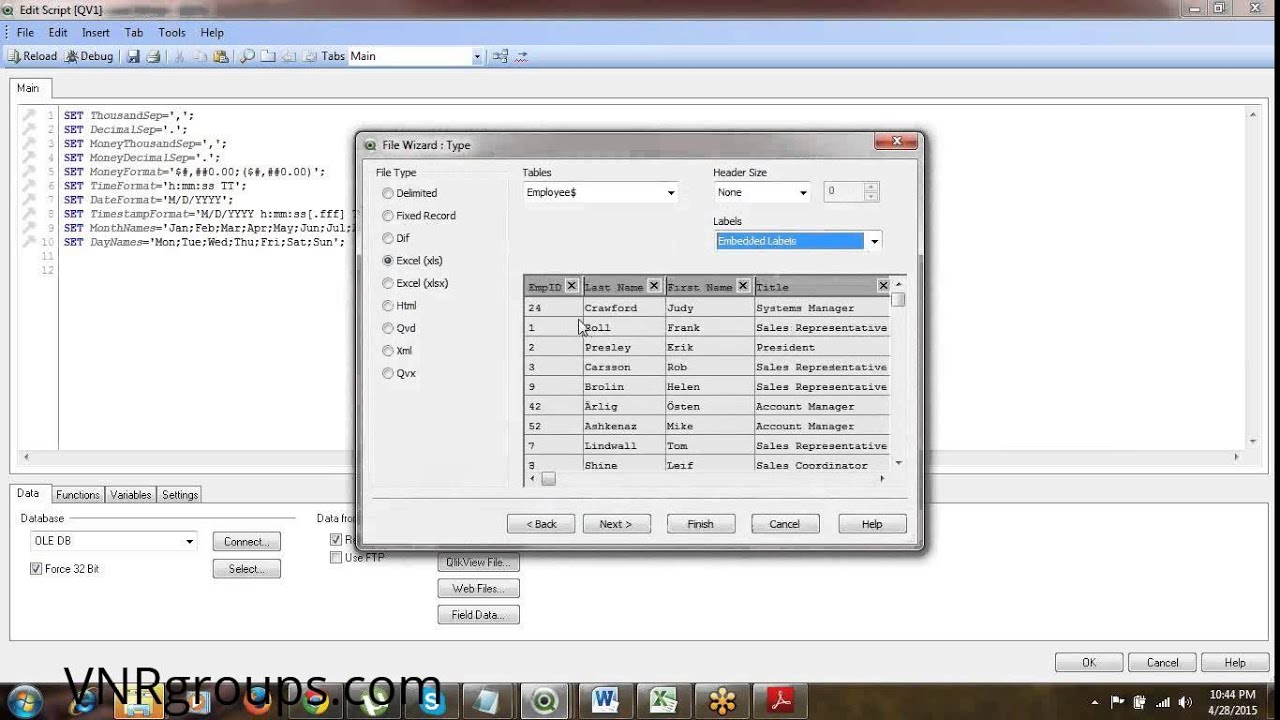Remove the Title column via X
1280x720 pixels.
pyautogui.click(x=883, y=286)
